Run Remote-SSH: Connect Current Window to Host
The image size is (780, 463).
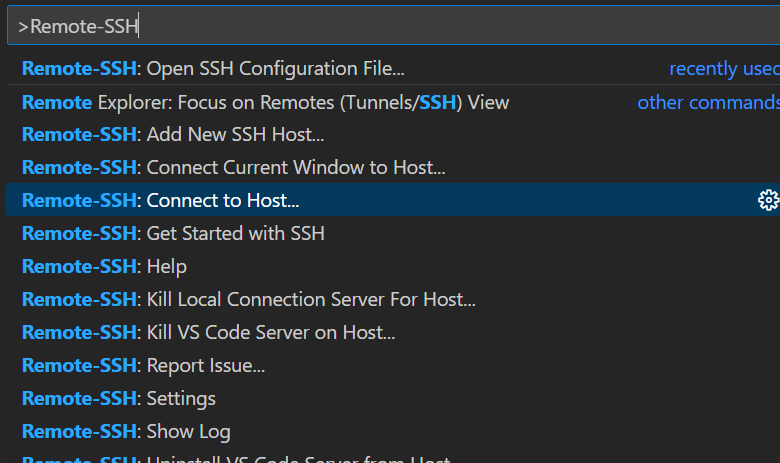[392, 167]
